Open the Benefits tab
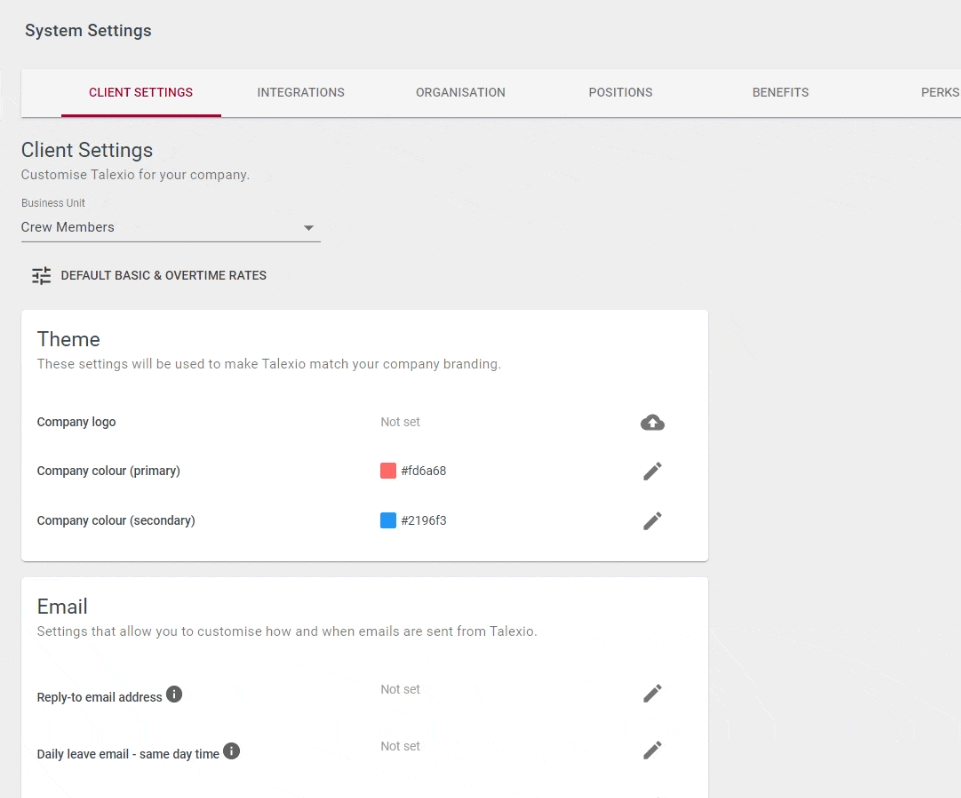The width and height of the screenshot is (961, 798). pyautogui.click(x=780, y=93)
